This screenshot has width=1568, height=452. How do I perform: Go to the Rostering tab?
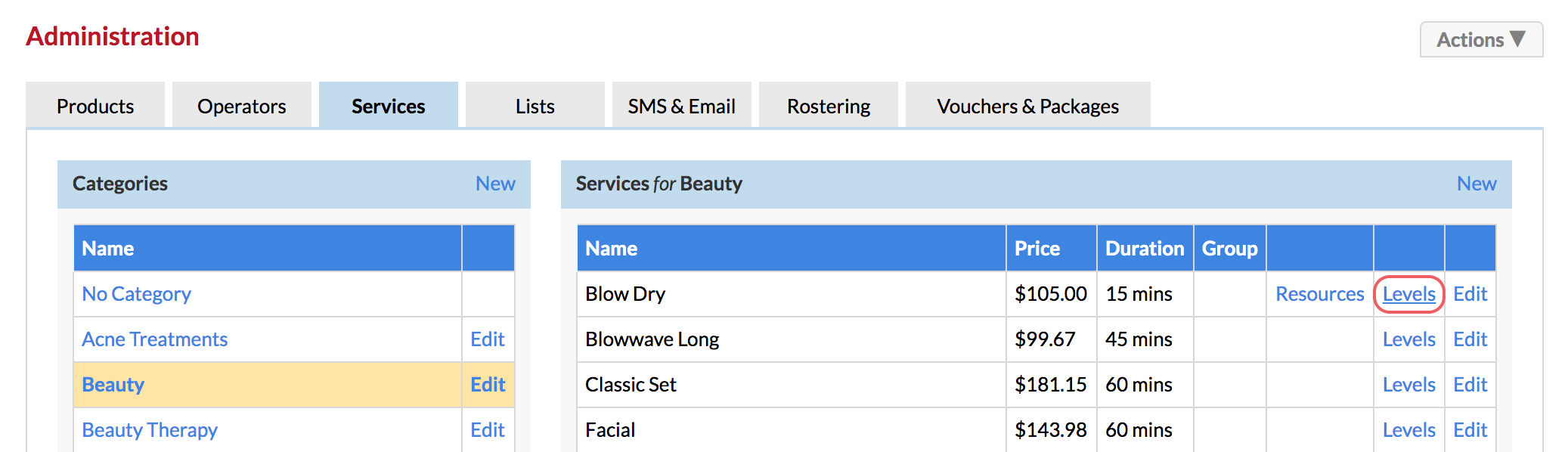[829, 106]
